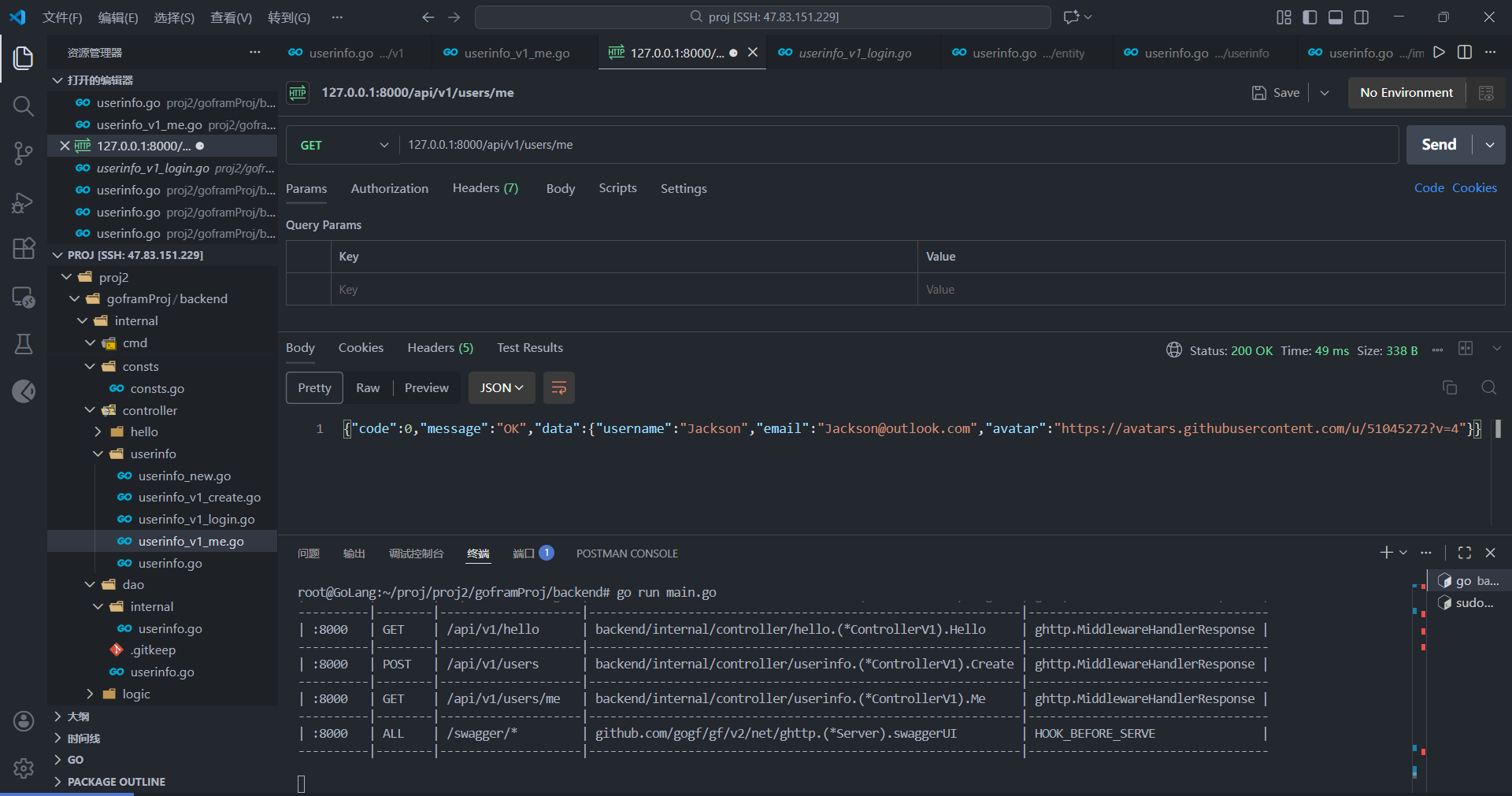Open the Search view in activity bar
The image size is (1512, 796).
click(x=24, y=106)
